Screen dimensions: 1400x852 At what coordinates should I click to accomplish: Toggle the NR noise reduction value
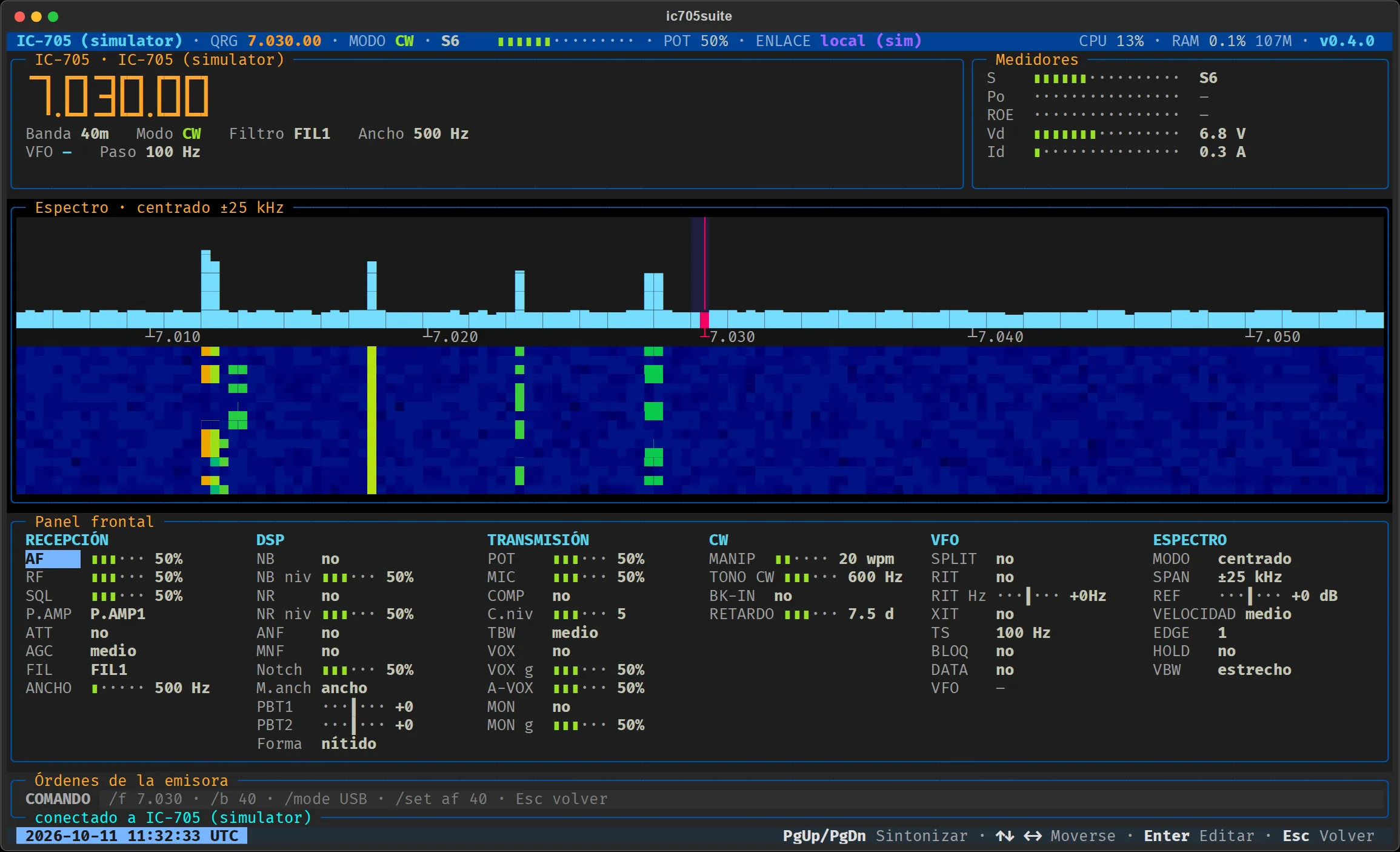[x=330, y=595]
